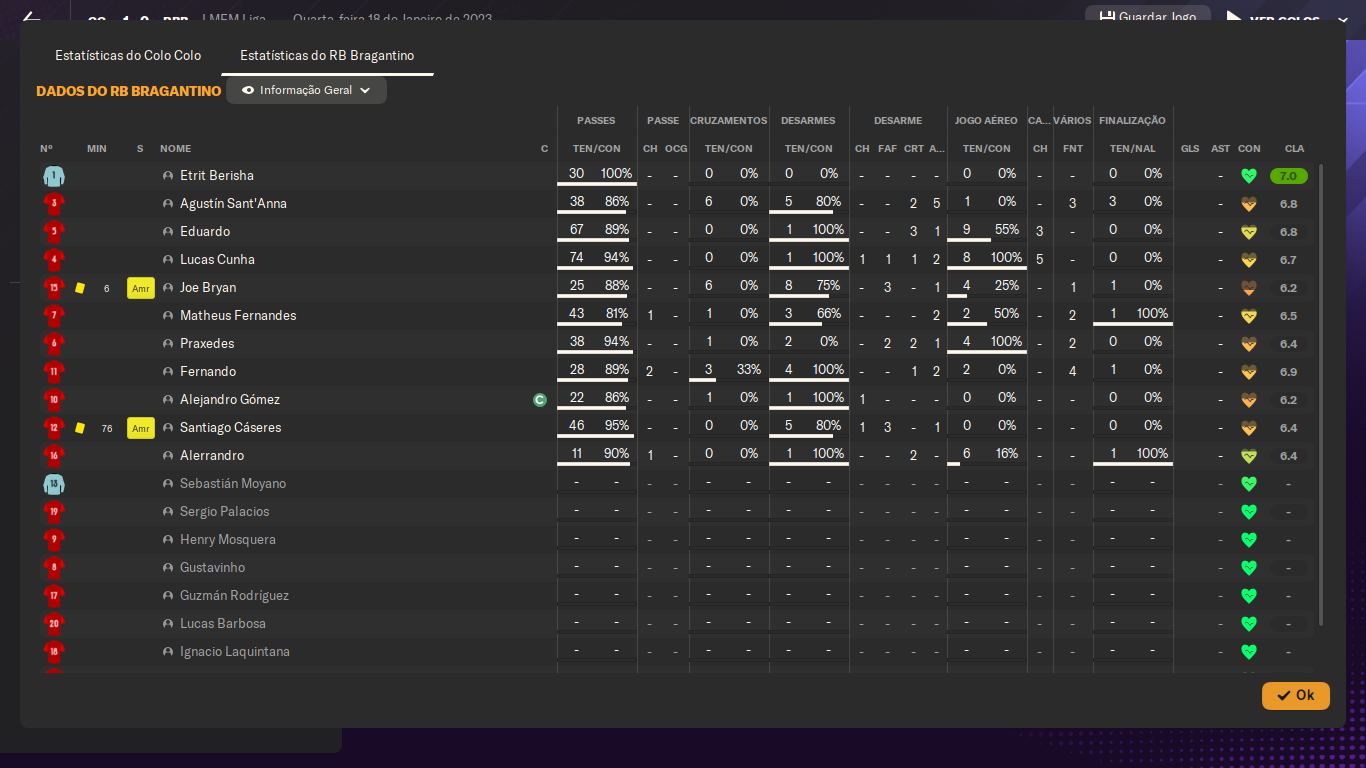The width and height of the screenshot is (1366, 768).
Task: Click Eduardo's red shirt icon
Action: click(54, 232)
